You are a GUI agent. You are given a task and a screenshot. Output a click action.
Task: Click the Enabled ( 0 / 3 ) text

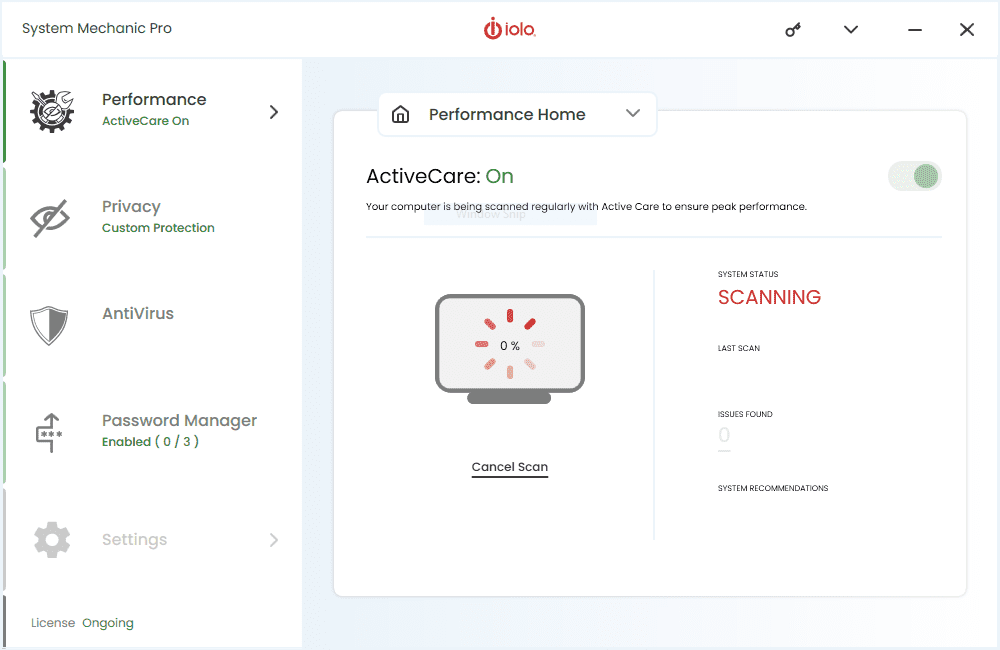pos(151,441)
